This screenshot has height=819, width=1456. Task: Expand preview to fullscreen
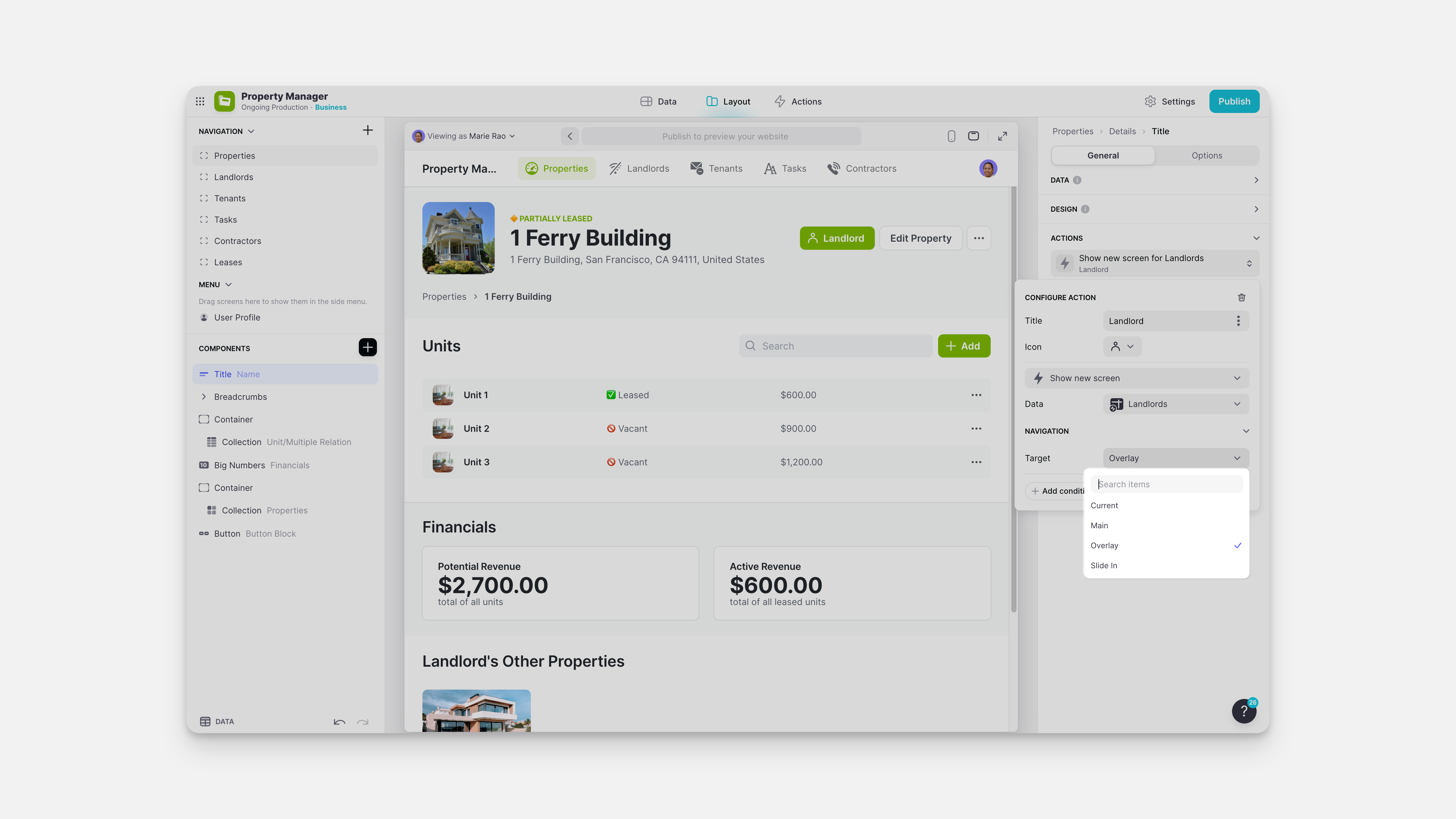tap(1002, 136)
